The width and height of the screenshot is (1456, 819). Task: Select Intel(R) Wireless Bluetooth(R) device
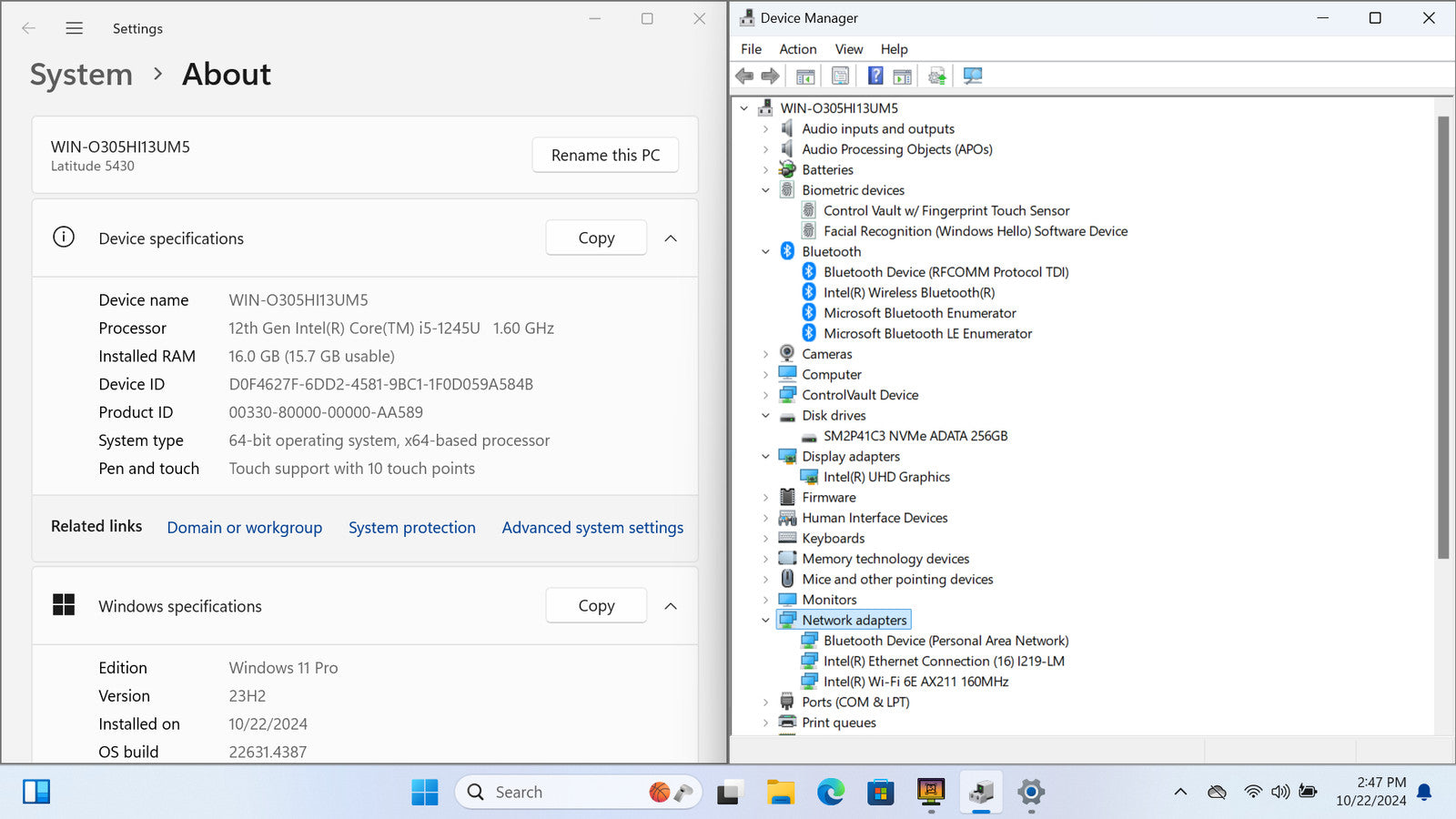coord(909,293)
